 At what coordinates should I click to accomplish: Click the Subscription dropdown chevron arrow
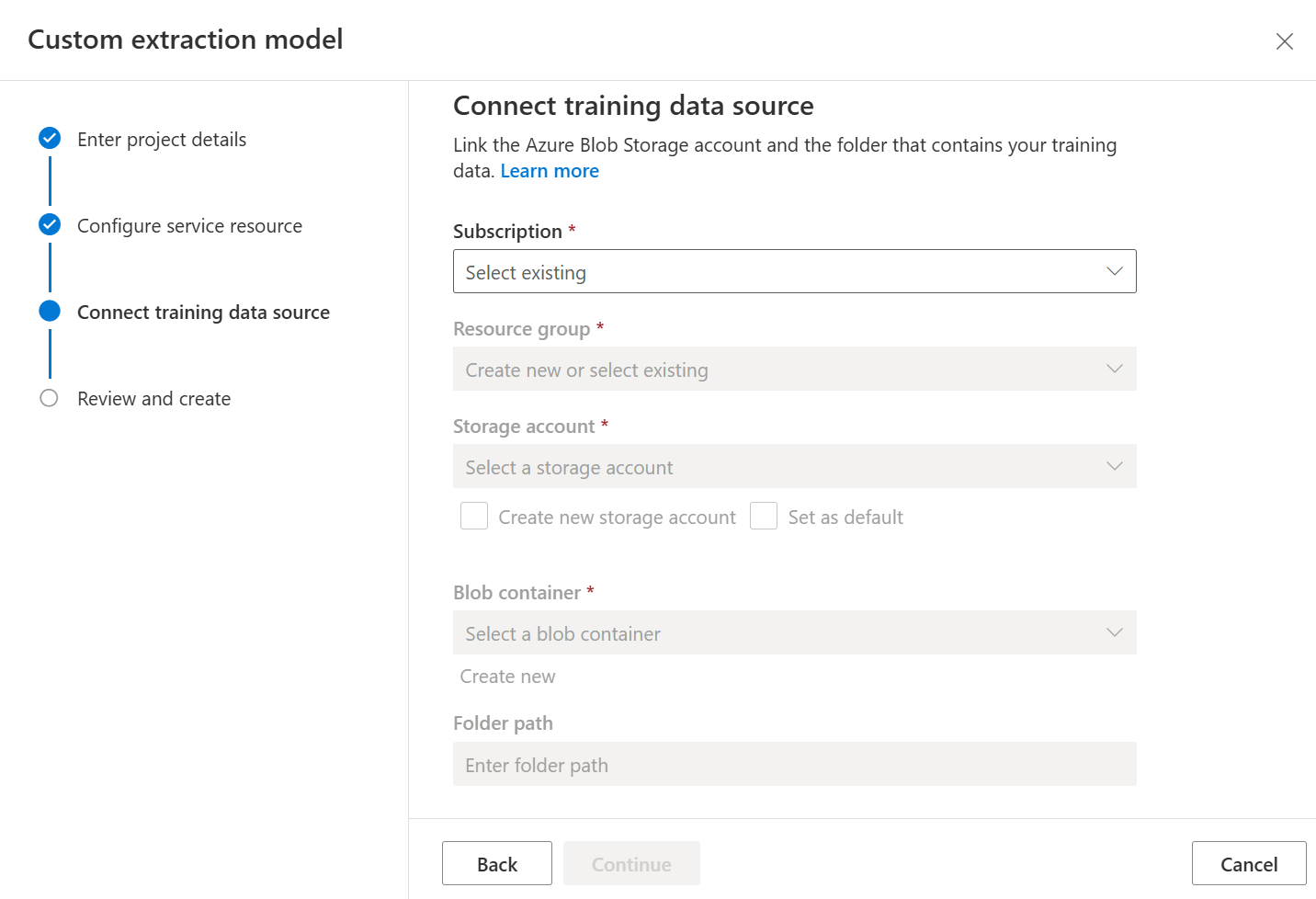click(x=1114, y=272)
